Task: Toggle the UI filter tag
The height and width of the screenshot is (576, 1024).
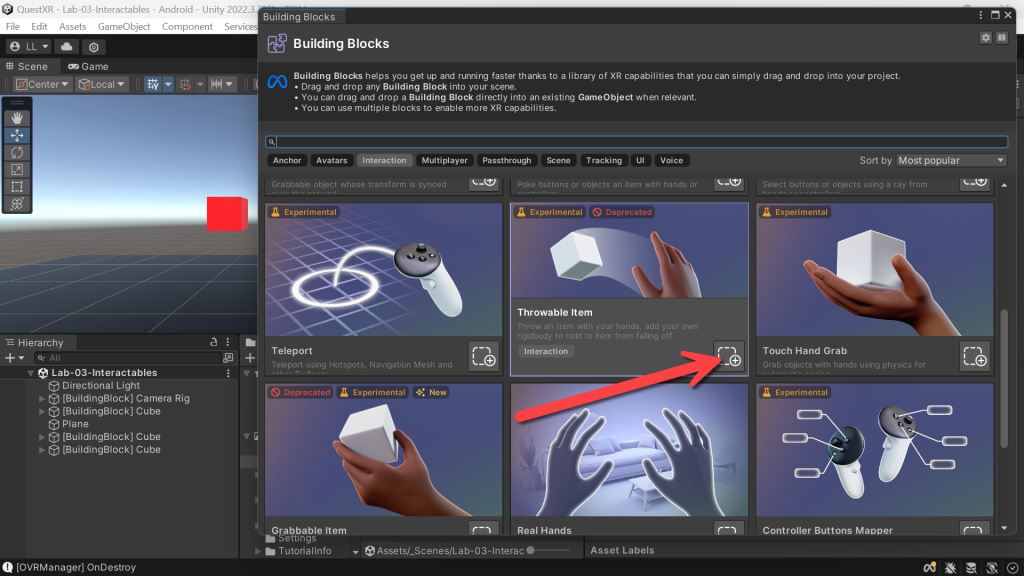Action: pos(640,161)
